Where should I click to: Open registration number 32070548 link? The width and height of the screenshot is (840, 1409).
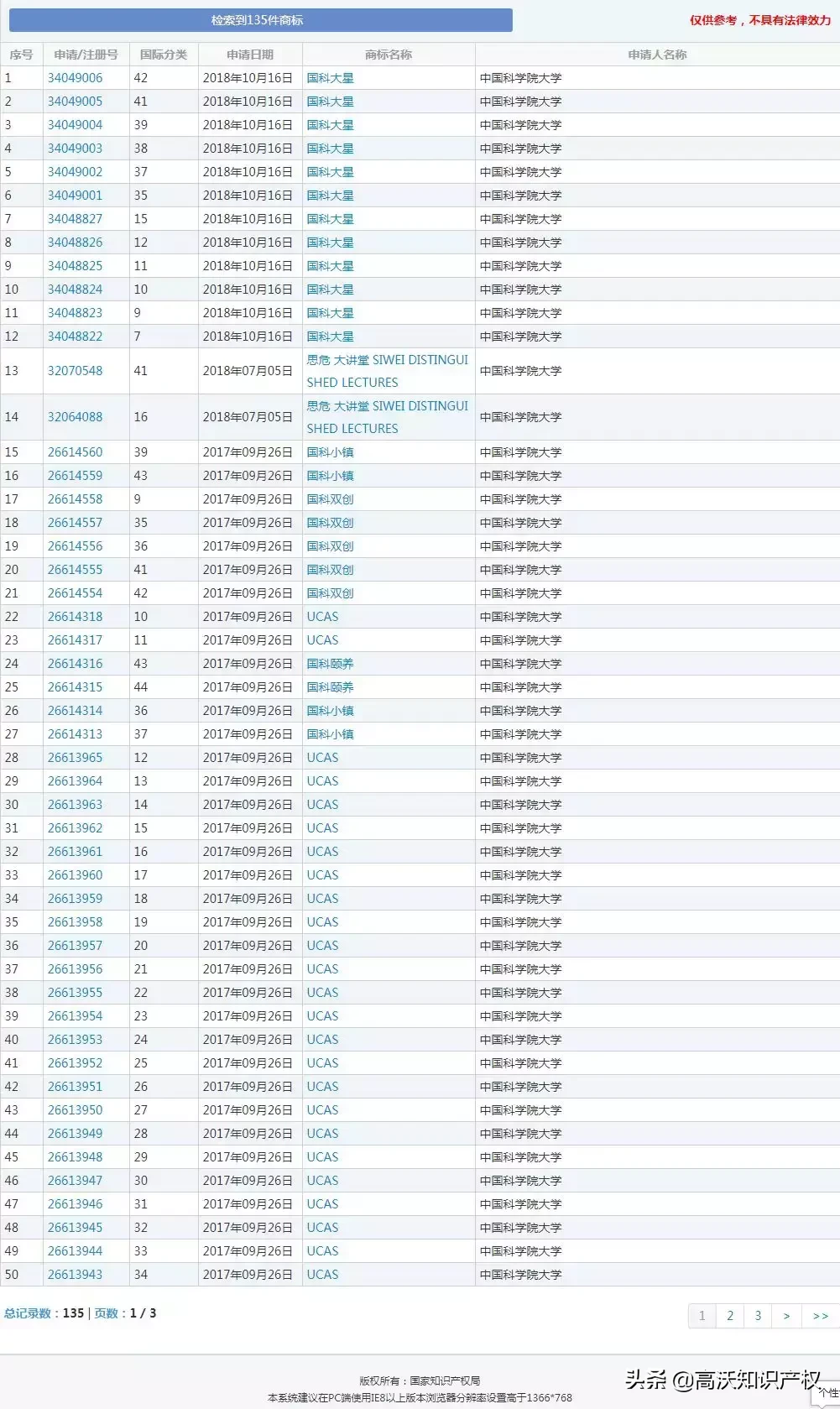point(75,371)
